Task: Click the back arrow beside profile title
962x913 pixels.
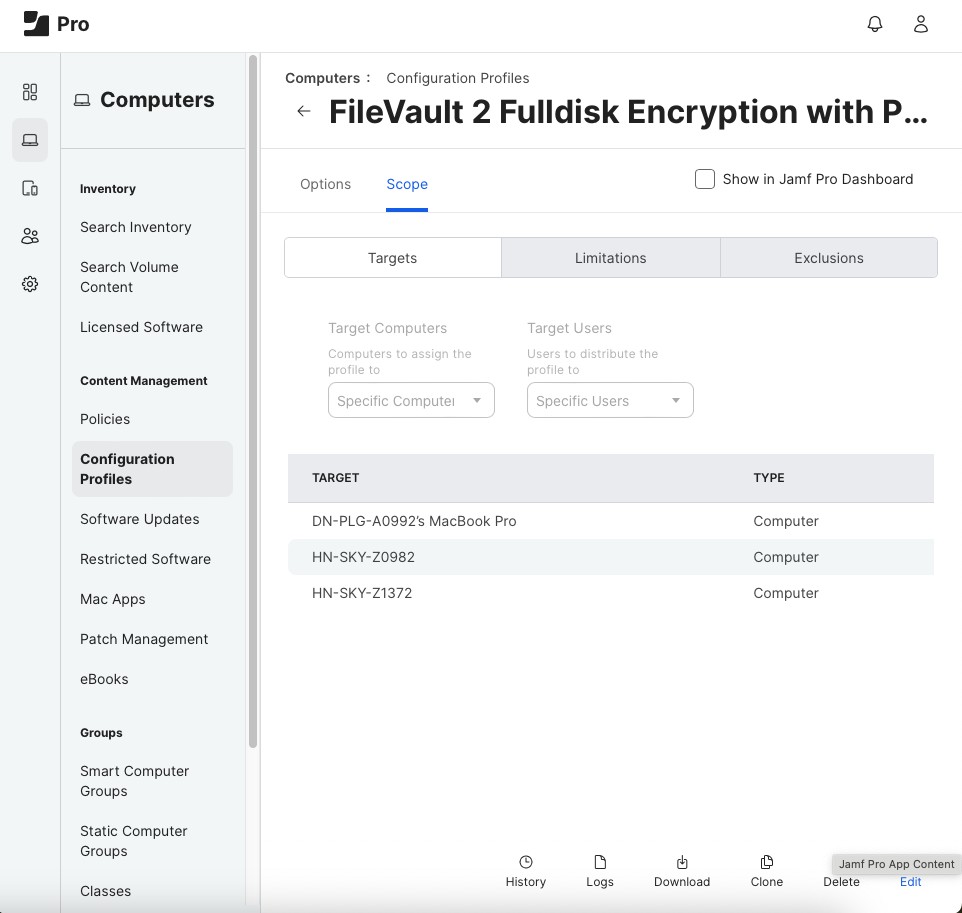Action: pyautogui.click(x=304, y=111)
